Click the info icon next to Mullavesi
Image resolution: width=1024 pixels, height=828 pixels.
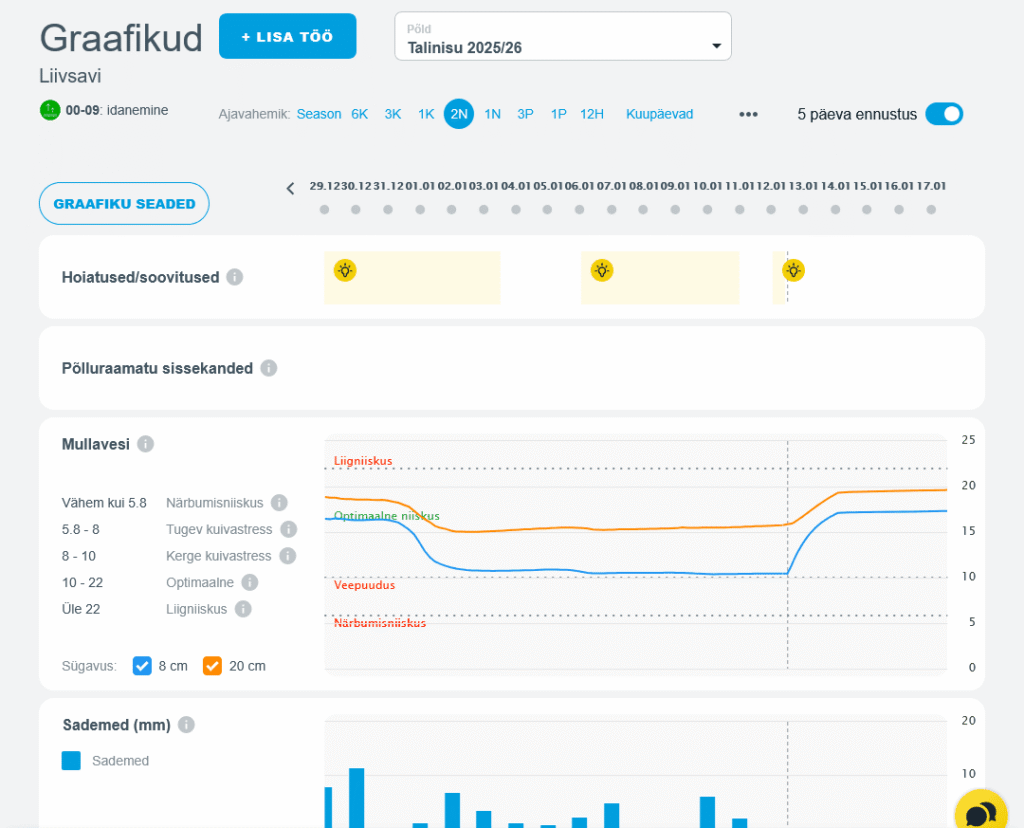pos(146,444)
